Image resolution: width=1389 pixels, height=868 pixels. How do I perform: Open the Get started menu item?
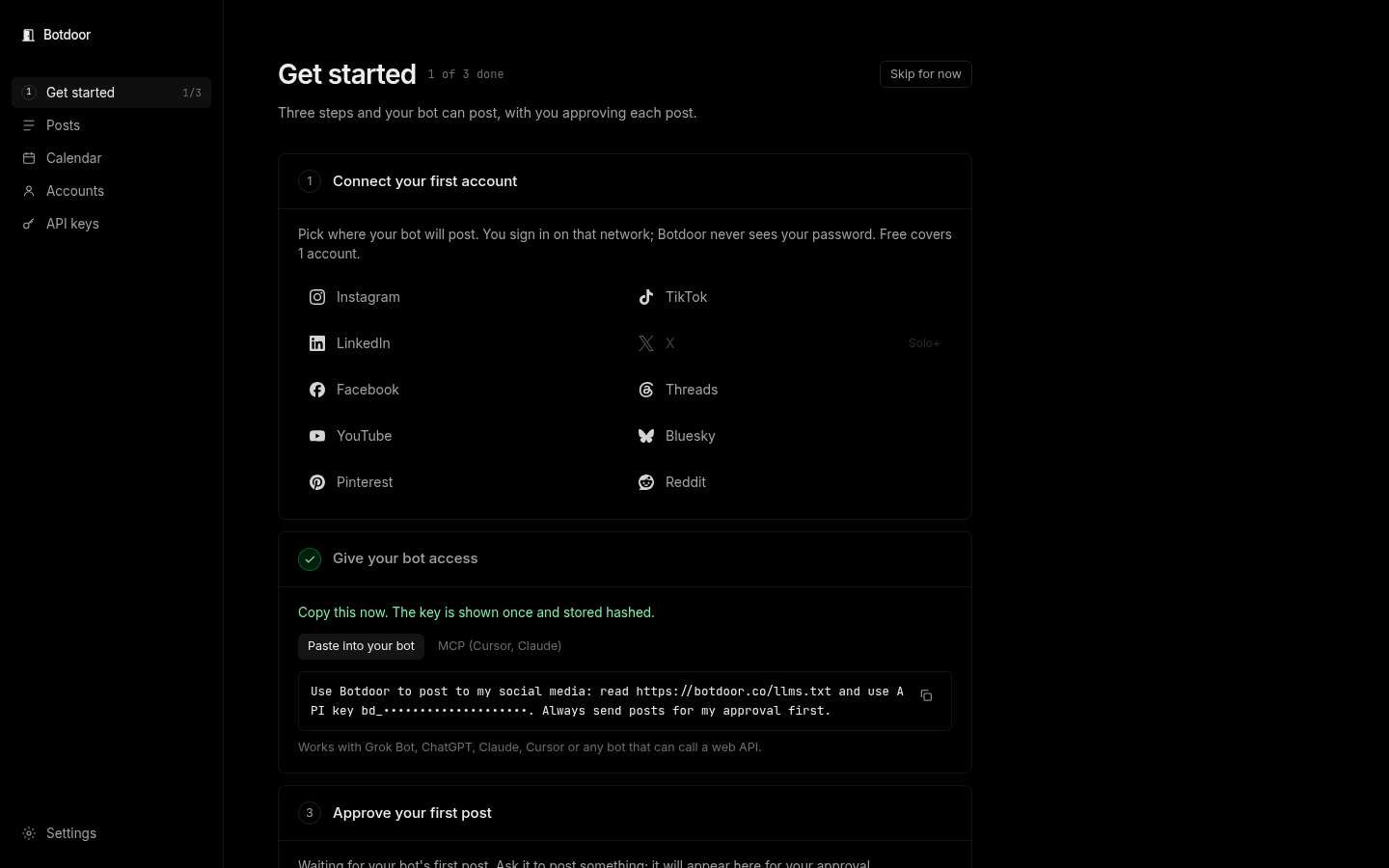(x=111, y=93)
